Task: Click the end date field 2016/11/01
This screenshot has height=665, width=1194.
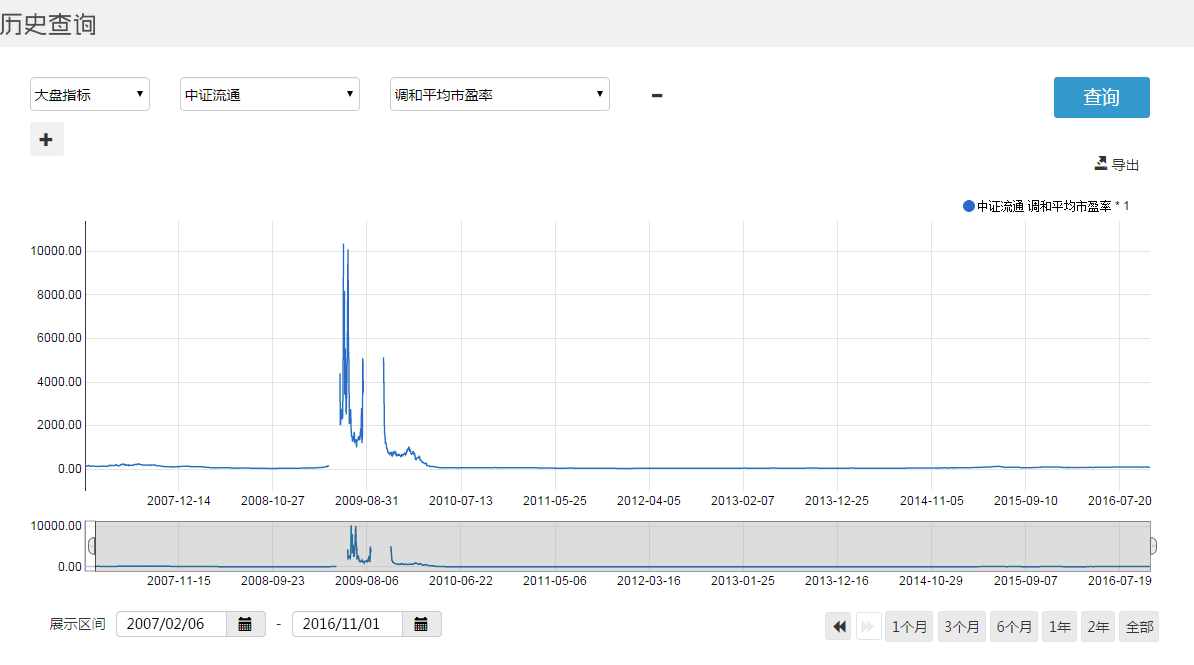Action: 347,624
